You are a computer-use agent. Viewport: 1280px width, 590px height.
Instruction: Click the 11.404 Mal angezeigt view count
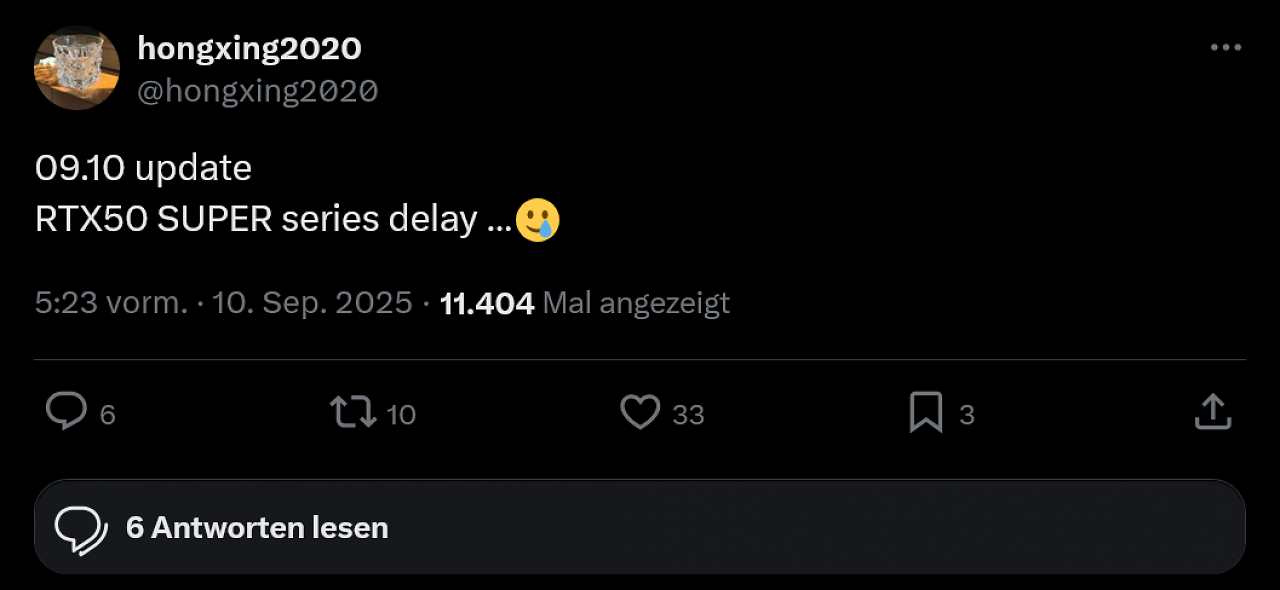(x=585, y=303)
